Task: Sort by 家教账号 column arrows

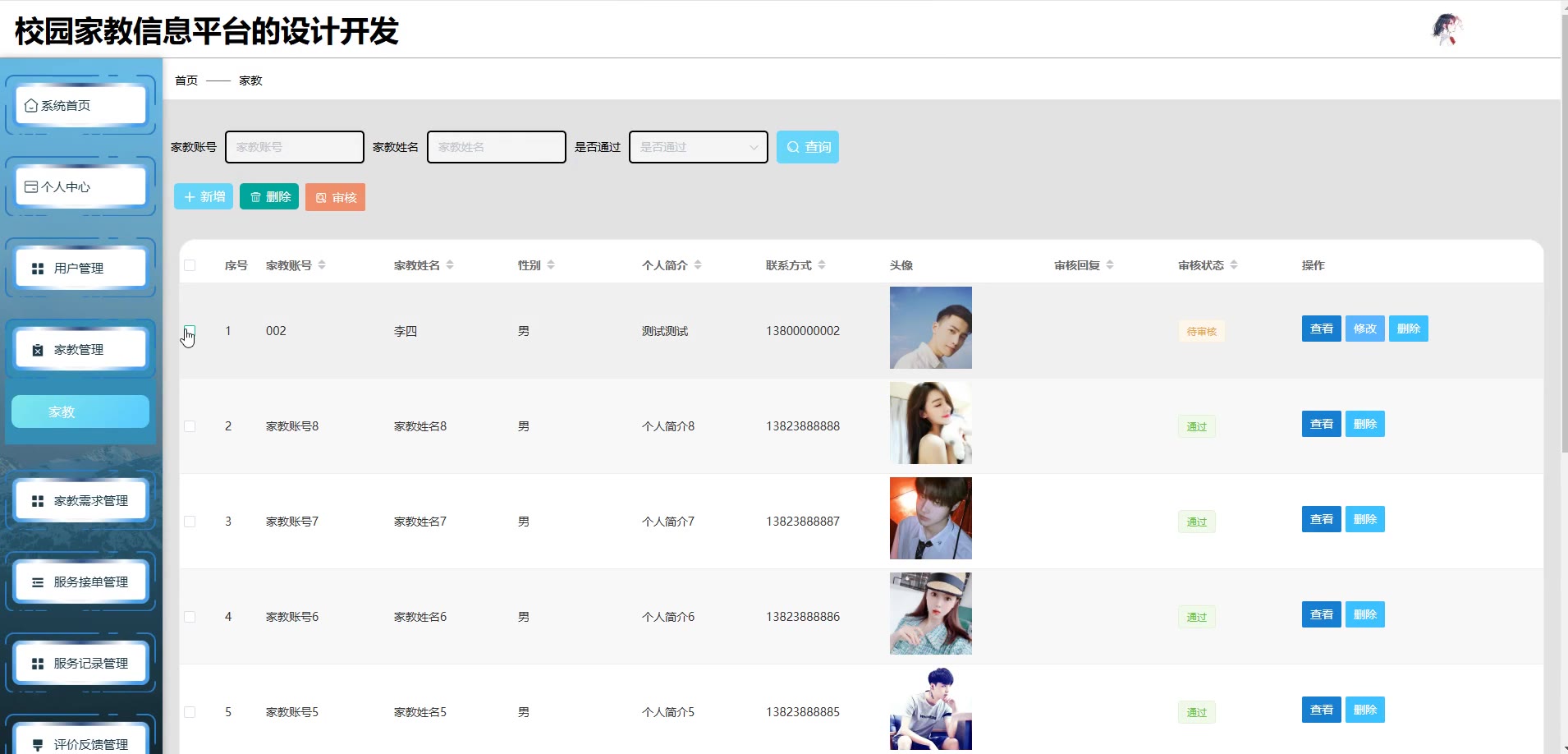Action: pyautogui.click(x=322, y=265)
